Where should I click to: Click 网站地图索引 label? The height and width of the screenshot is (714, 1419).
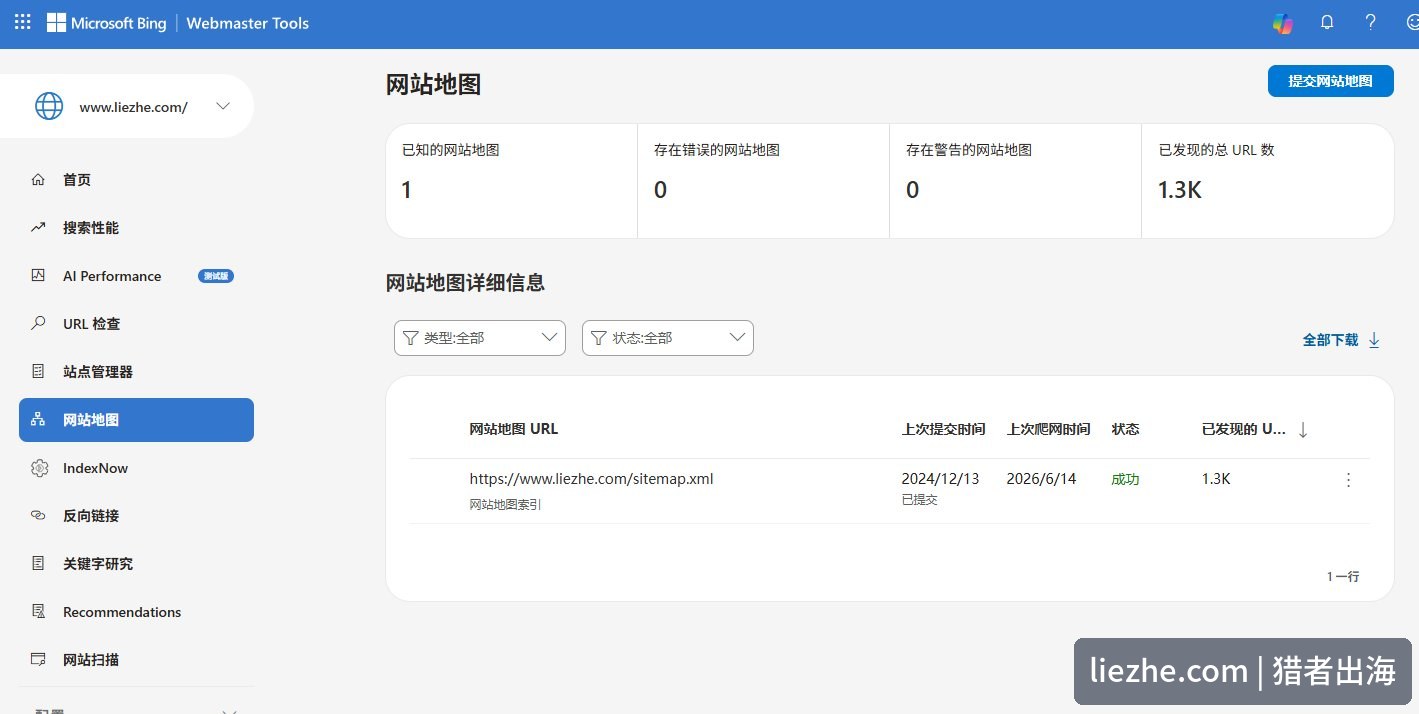[505, 505]
